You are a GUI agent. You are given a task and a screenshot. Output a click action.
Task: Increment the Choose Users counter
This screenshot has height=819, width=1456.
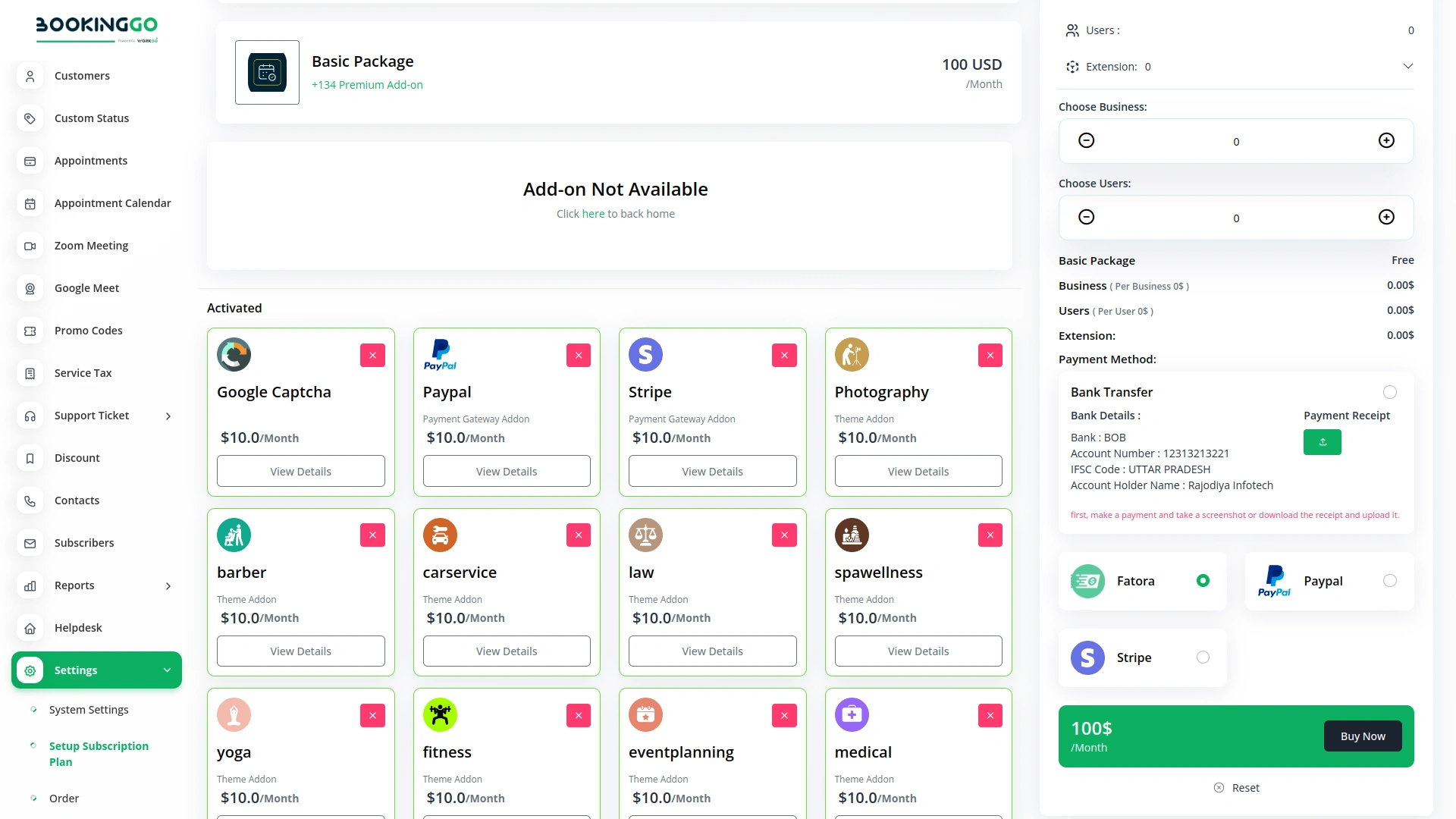click(1386, 217)
